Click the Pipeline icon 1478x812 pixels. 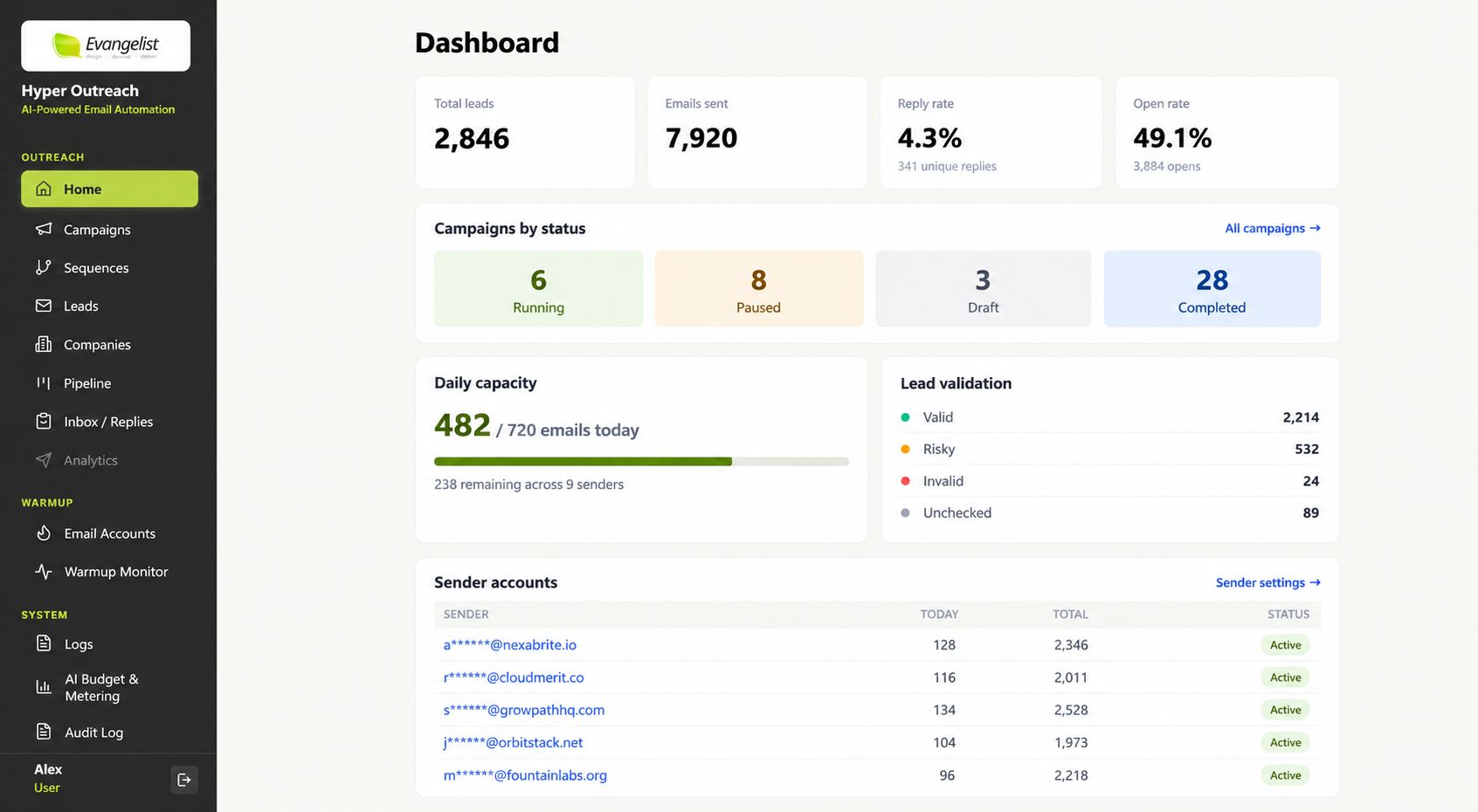pos(44,382)
